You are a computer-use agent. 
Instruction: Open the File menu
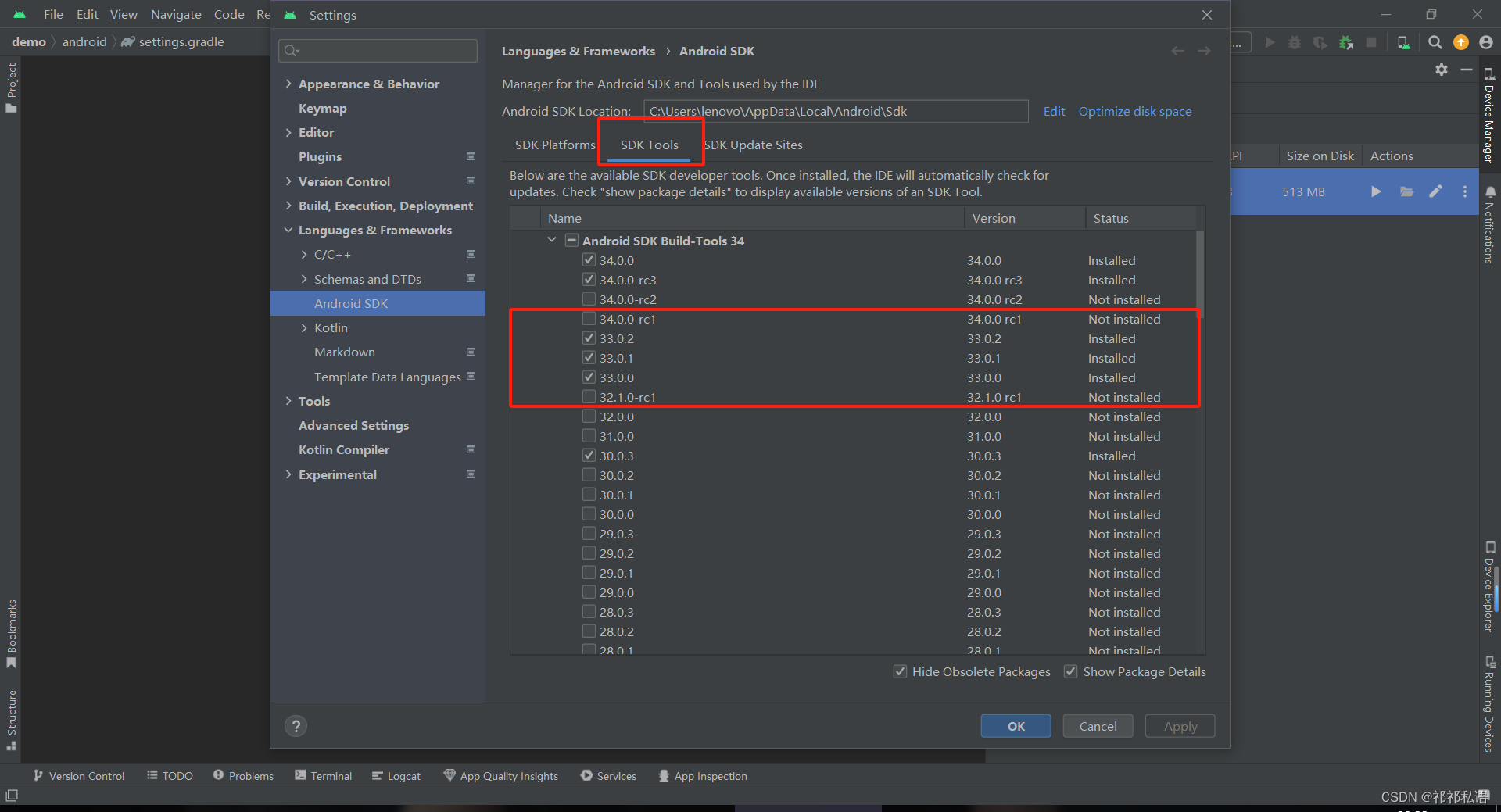pos(53,14)
